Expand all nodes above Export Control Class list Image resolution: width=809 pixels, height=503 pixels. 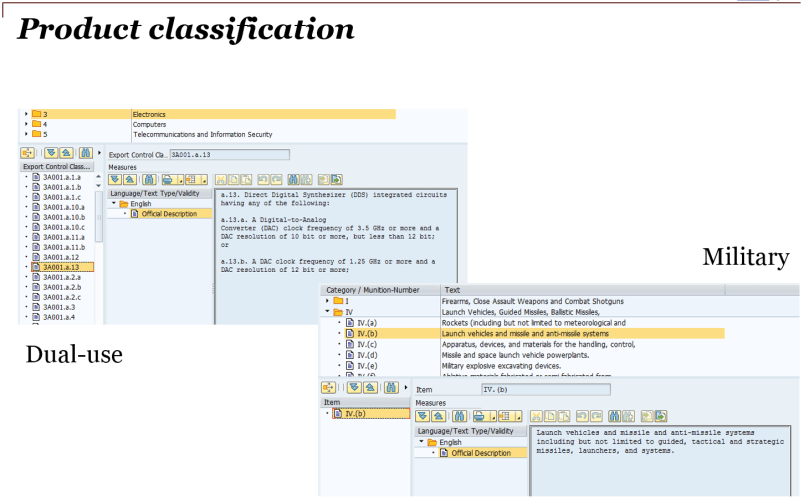tap(51, 153)
